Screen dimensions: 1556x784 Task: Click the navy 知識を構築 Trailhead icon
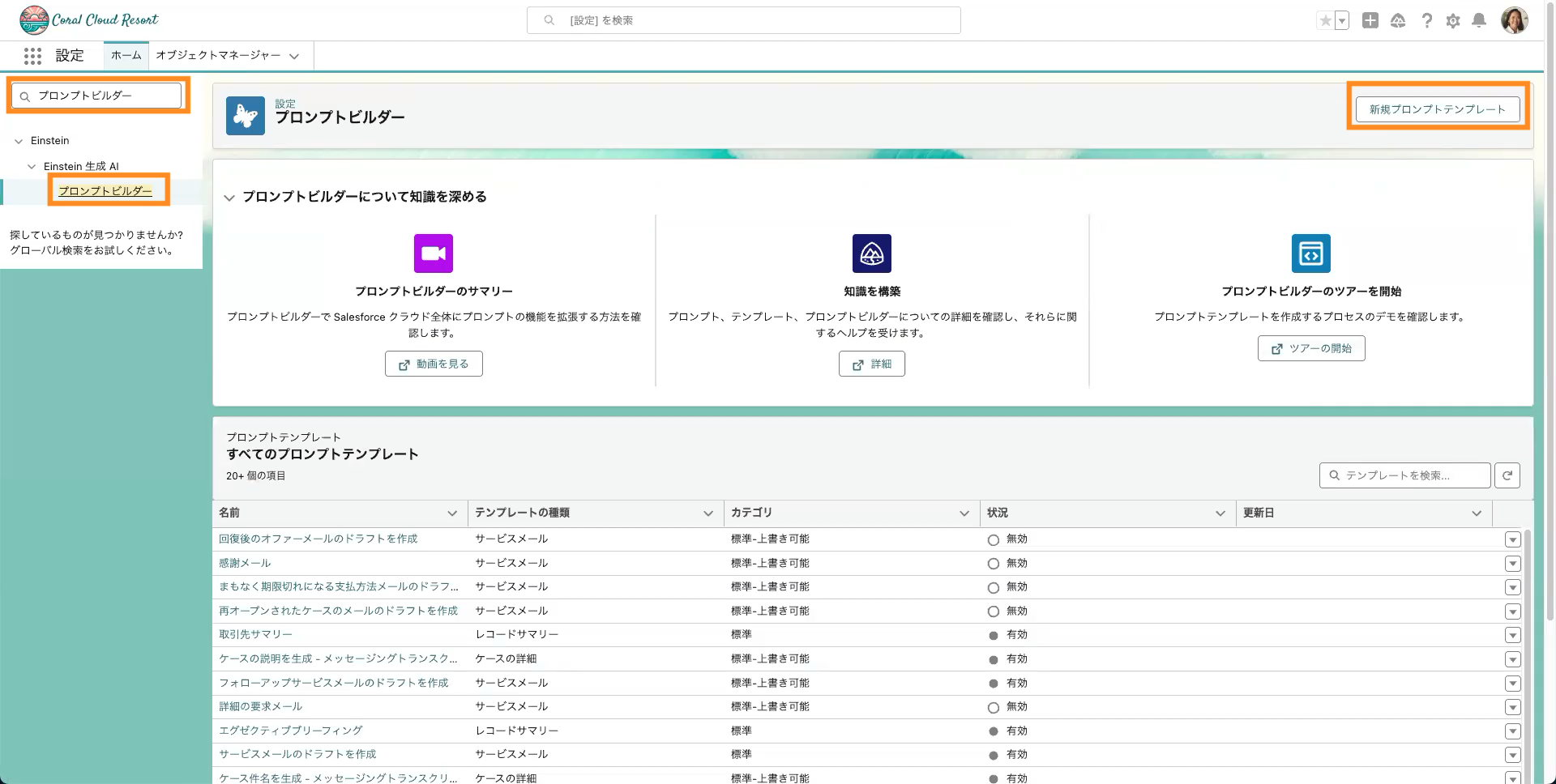(872, 254)
